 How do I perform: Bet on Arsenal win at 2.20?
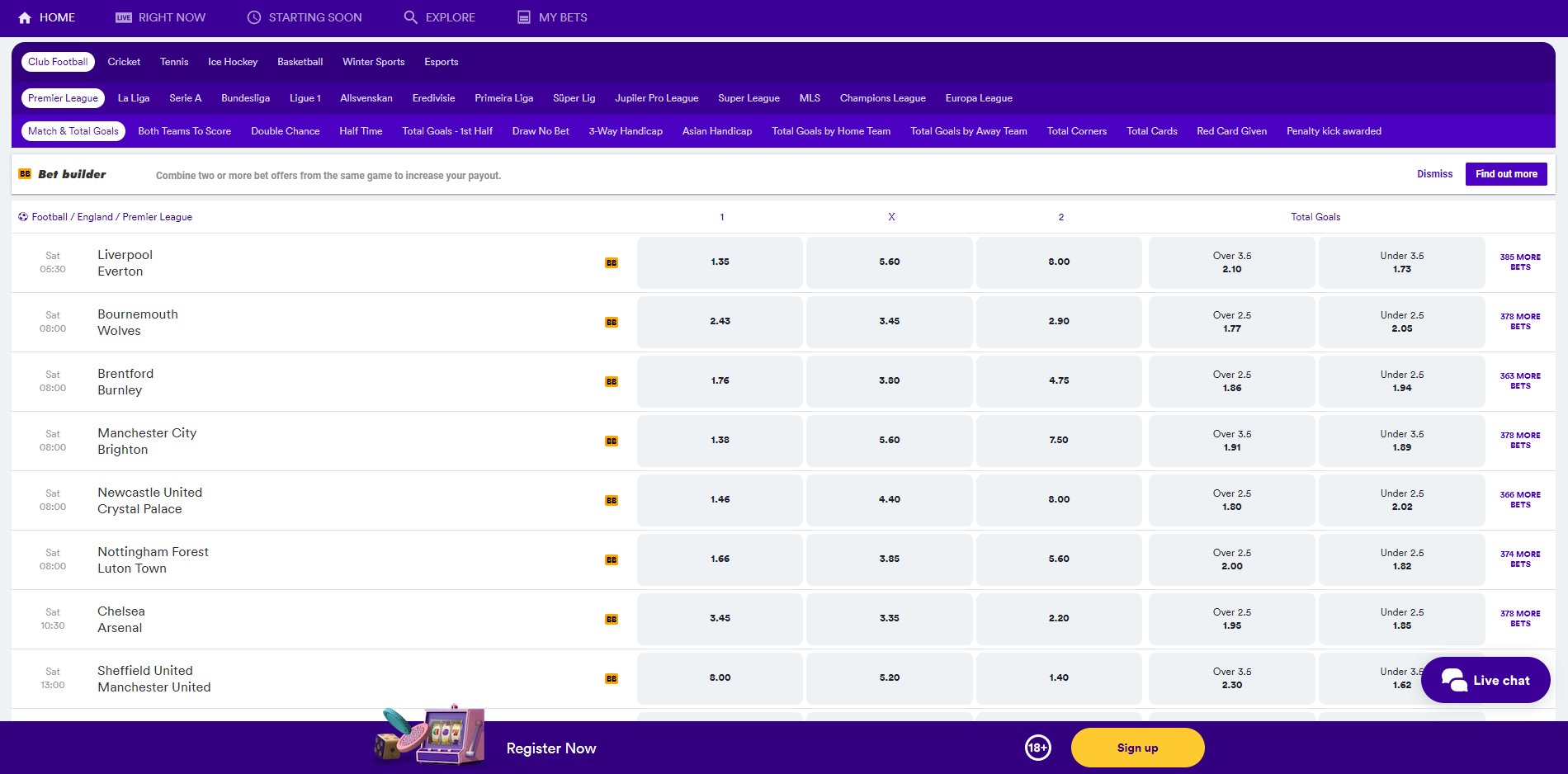[x=1059, y=619]
